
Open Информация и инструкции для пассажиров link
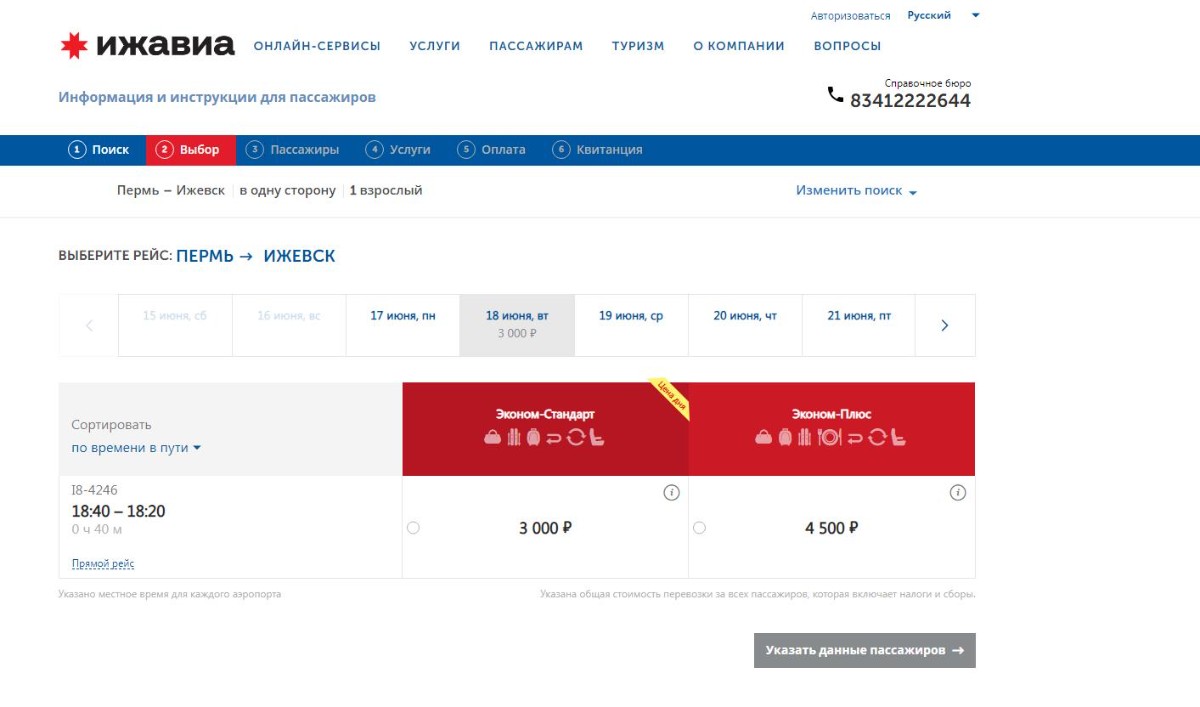click(217, 98)
